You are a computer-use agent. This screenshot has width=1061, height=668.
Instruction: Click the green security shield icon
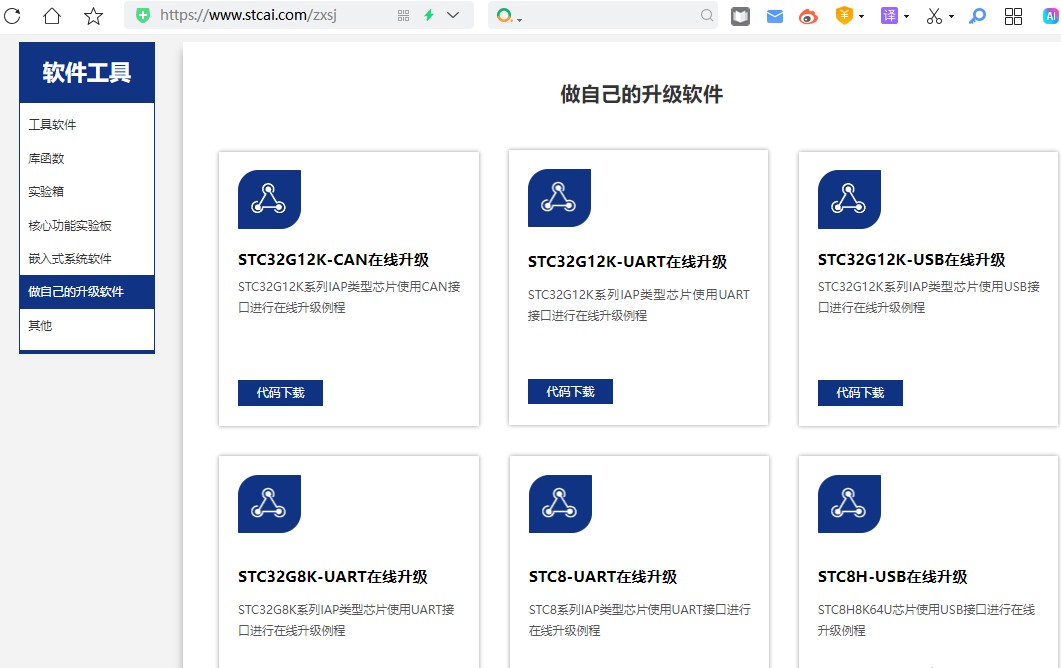143,15
